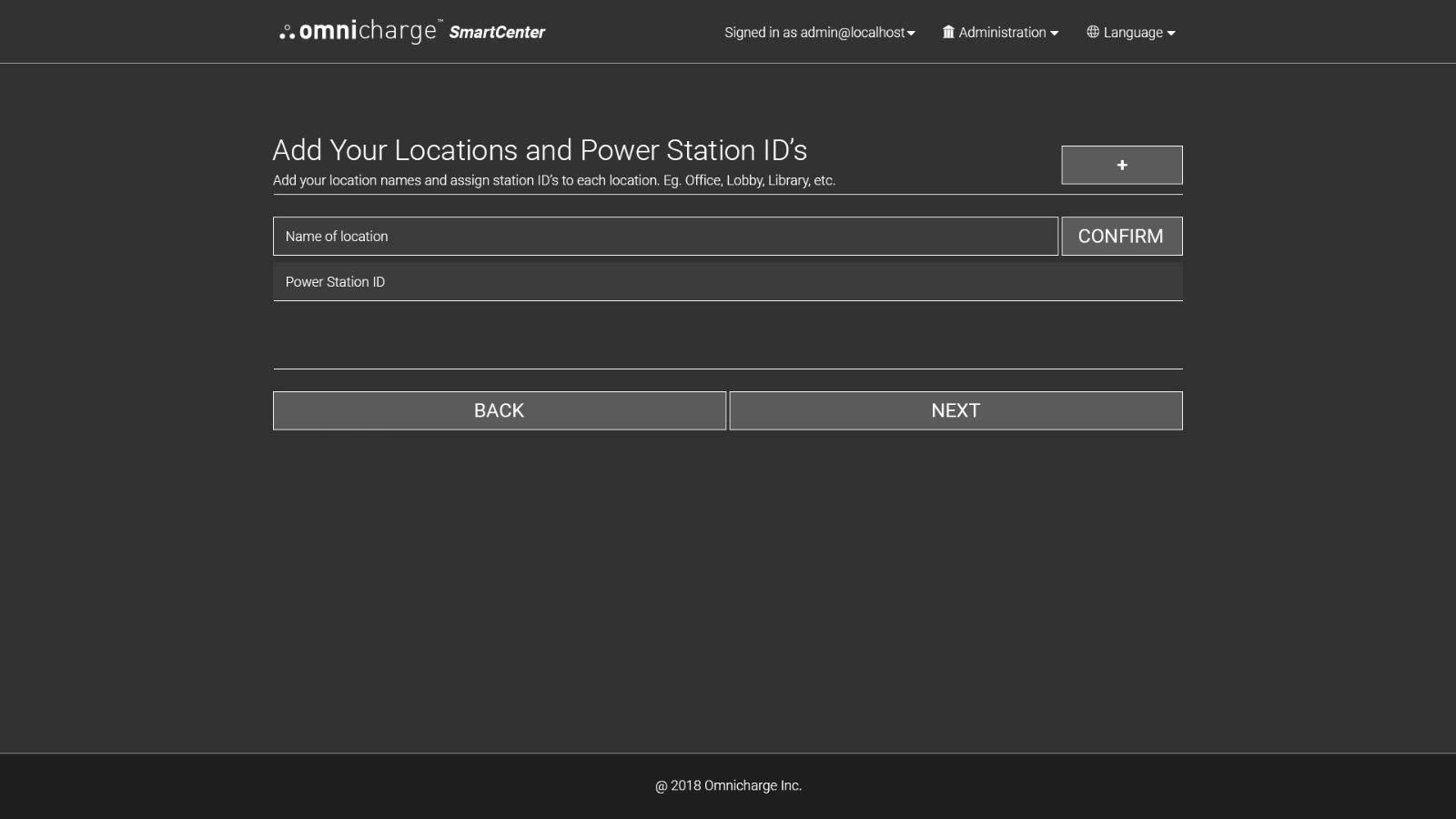Click the CONFIRM button

point(1121,236)
